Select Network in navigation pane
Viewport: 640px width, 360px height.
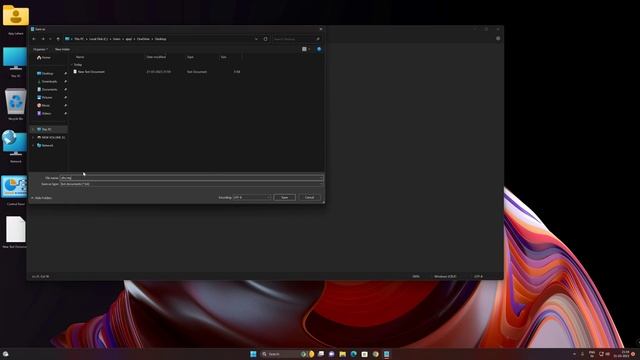tap(45, 145)
